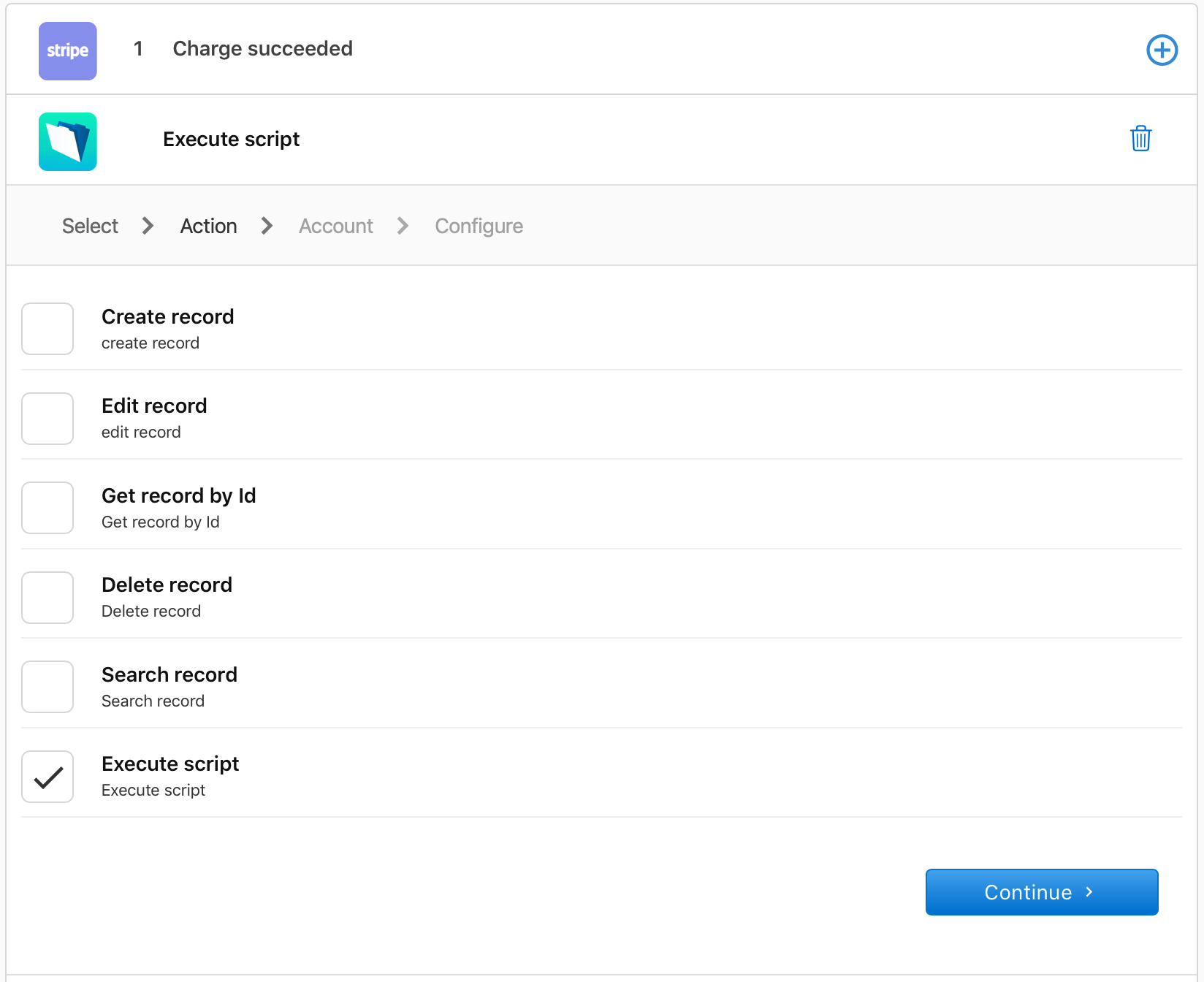
Task: Open the Account breadcrumb step
Action: [336, 226]
